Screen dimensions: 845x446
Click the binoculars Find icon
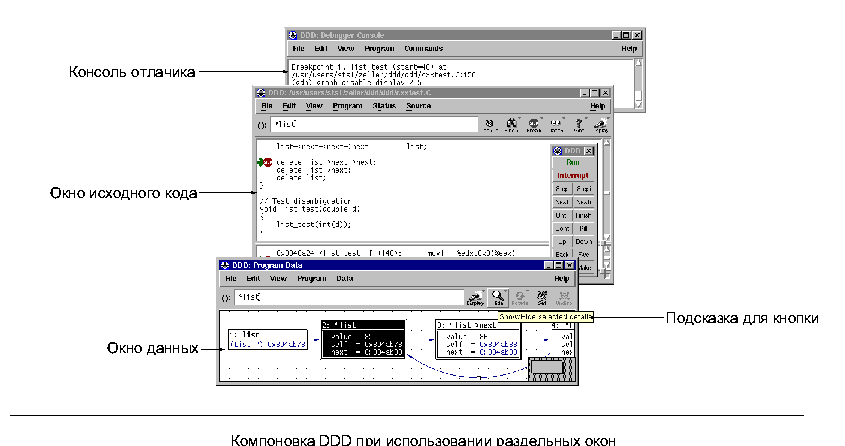[x=512, y=125]
